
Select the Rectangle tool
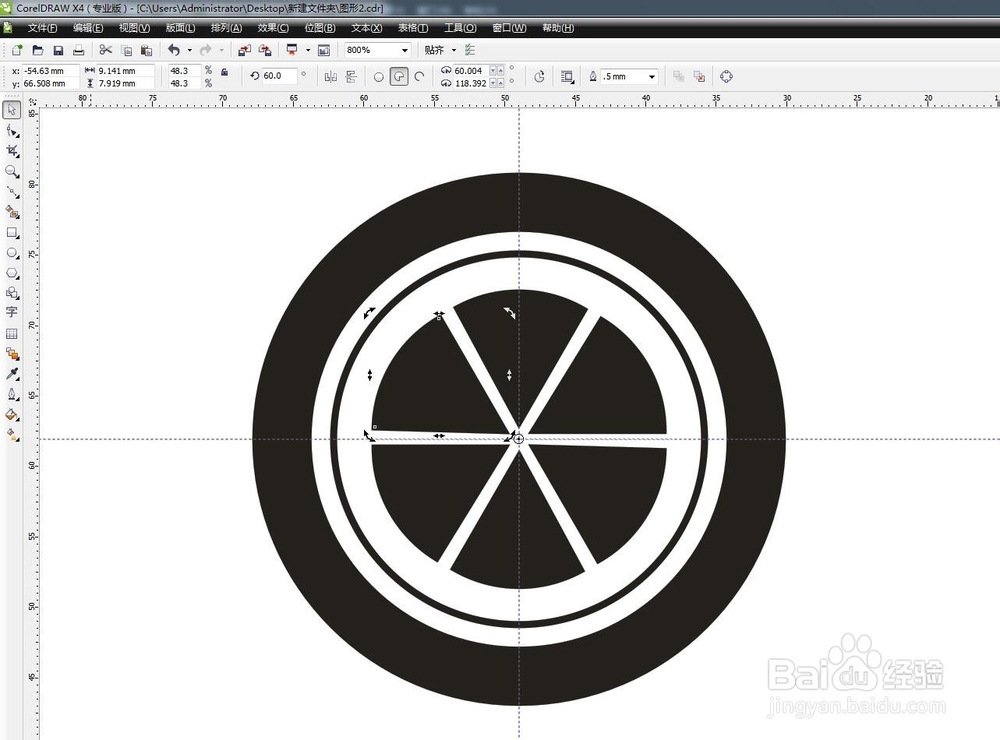11,233
